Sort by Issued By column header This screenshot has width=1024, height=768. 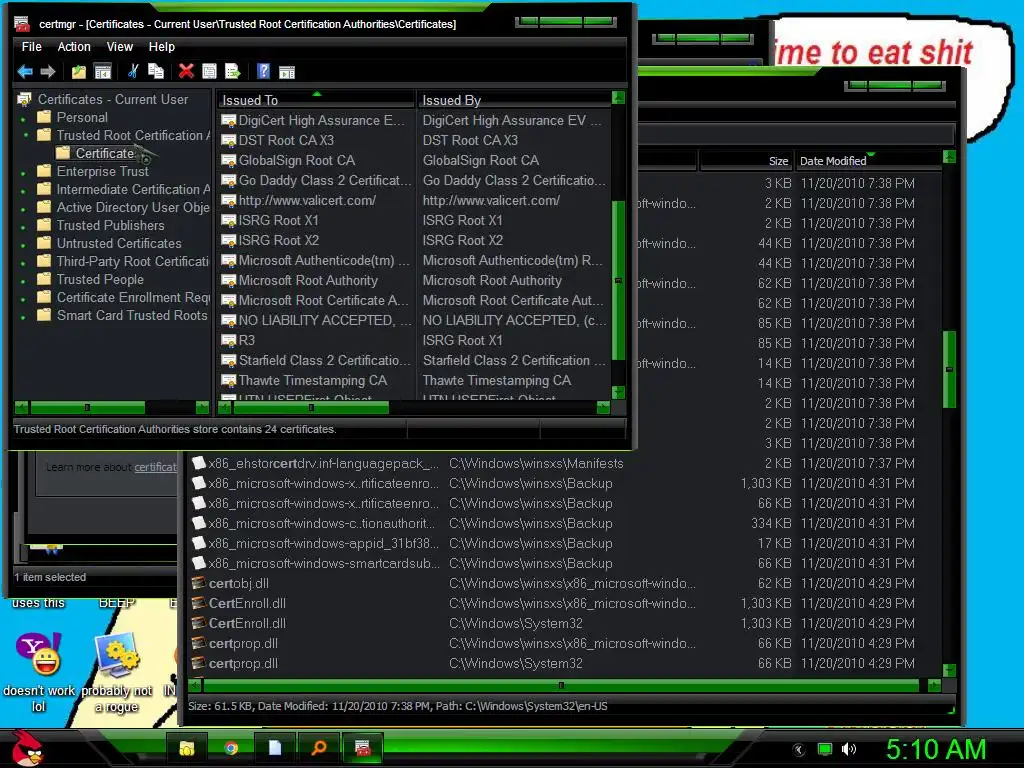tap(513, 100)
